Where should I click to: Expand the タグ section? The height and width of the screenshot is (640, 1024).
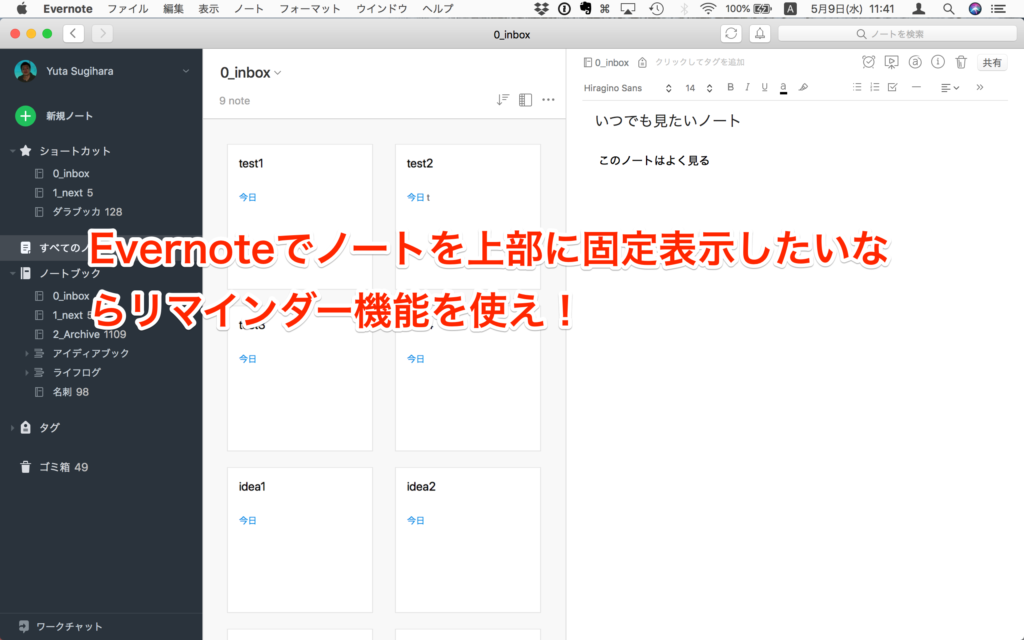(12, 428)
